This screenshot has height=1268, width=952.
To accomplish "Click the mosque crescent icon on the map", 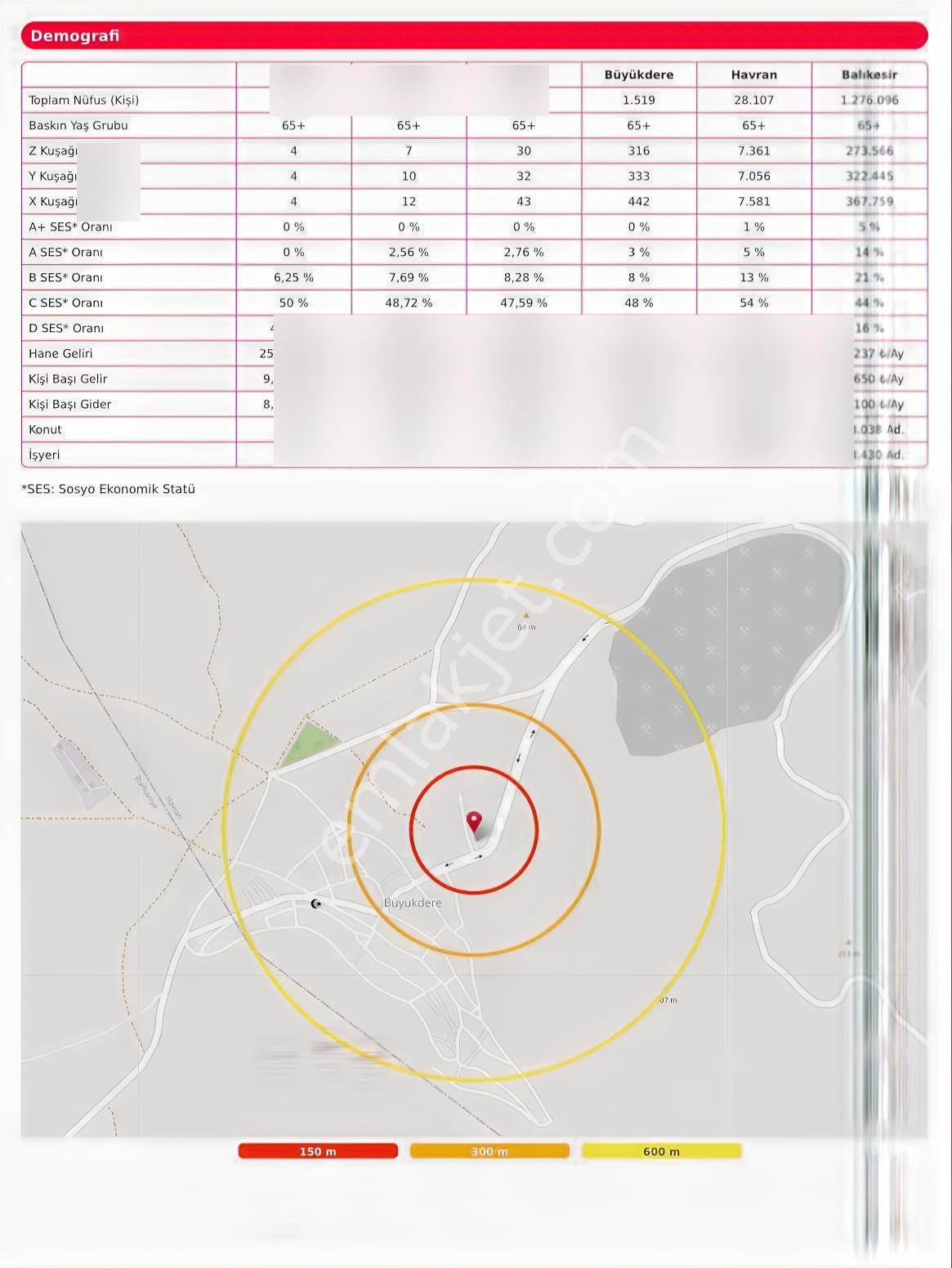I will tap(316, 903).
